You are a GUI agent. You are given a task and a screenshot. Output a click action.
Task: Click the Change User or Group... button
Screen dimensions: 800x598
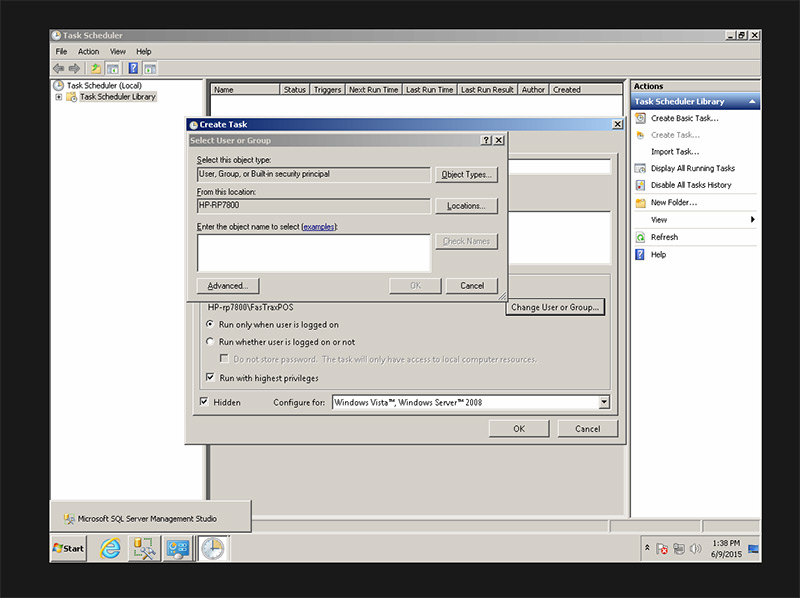click(555, 307)
